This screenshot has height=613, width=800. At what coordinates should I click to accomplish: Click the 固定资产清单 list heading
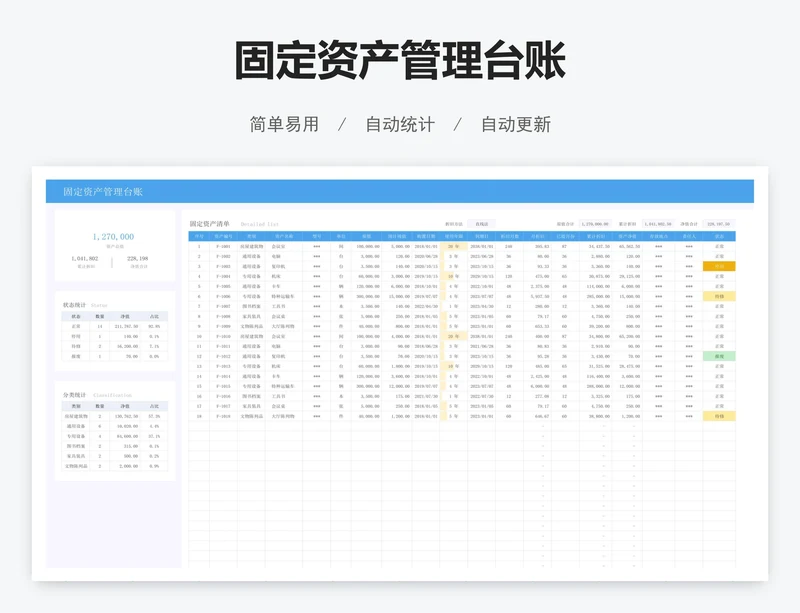pos(210,224)
